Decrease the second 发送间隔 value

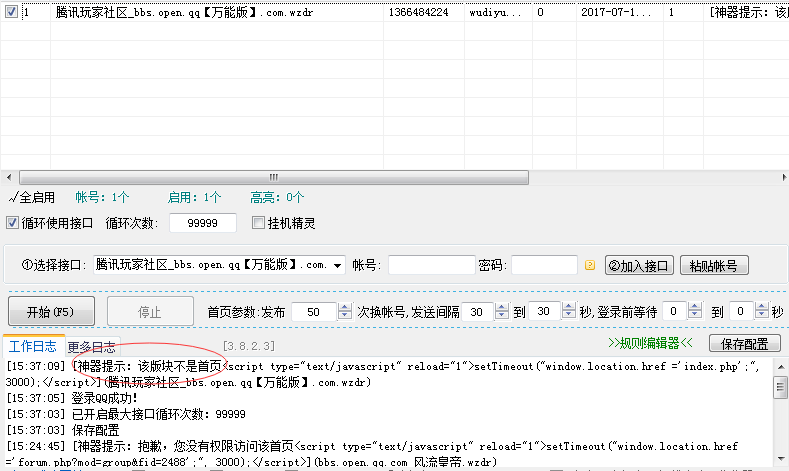tap(569, 317)
